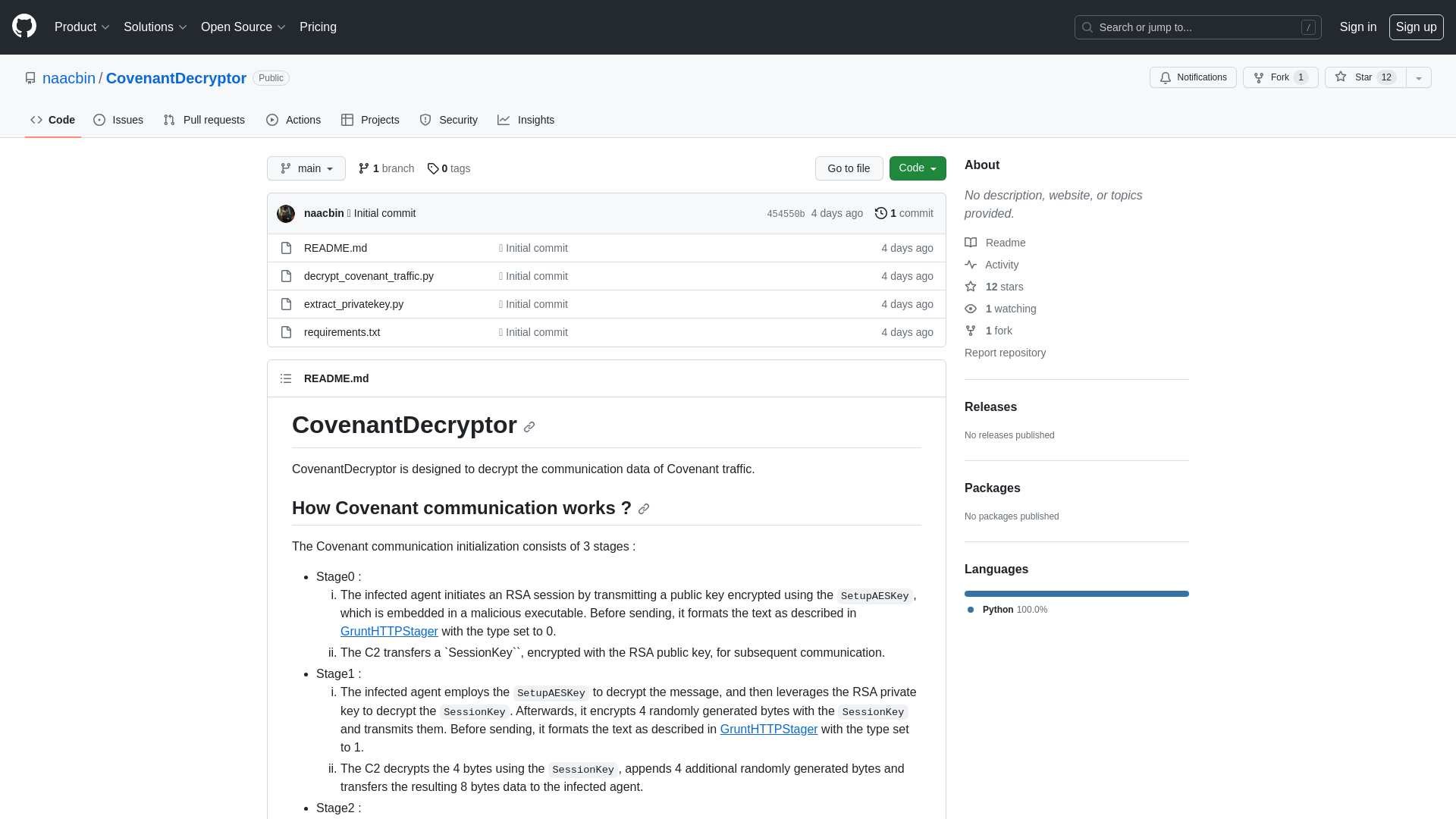This screenshot has width=1456, height=819.
Task: Select the Insights tab
Action: (526, 120)
